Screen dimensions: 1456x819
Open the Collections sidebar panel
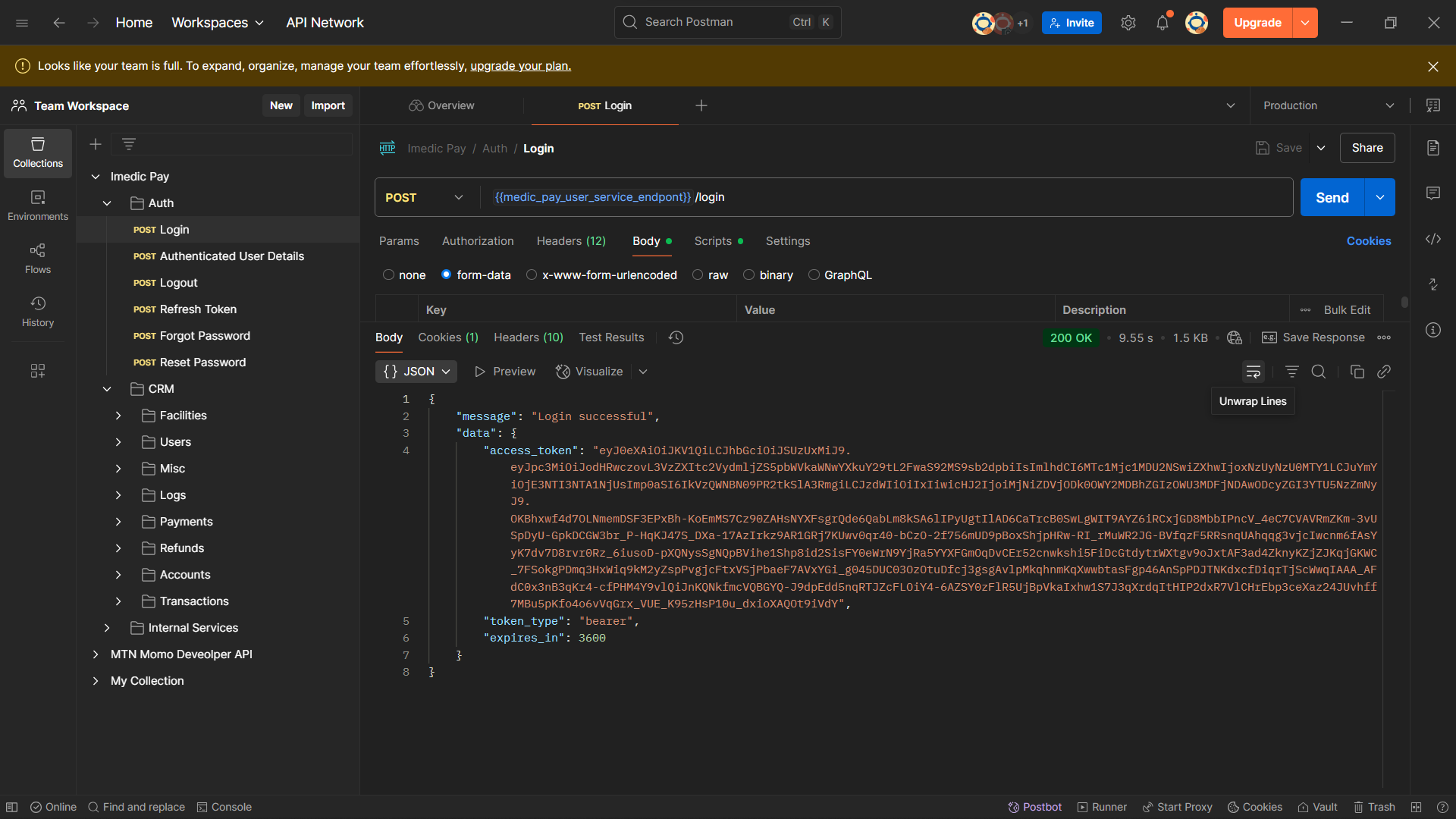click(38, 153)
